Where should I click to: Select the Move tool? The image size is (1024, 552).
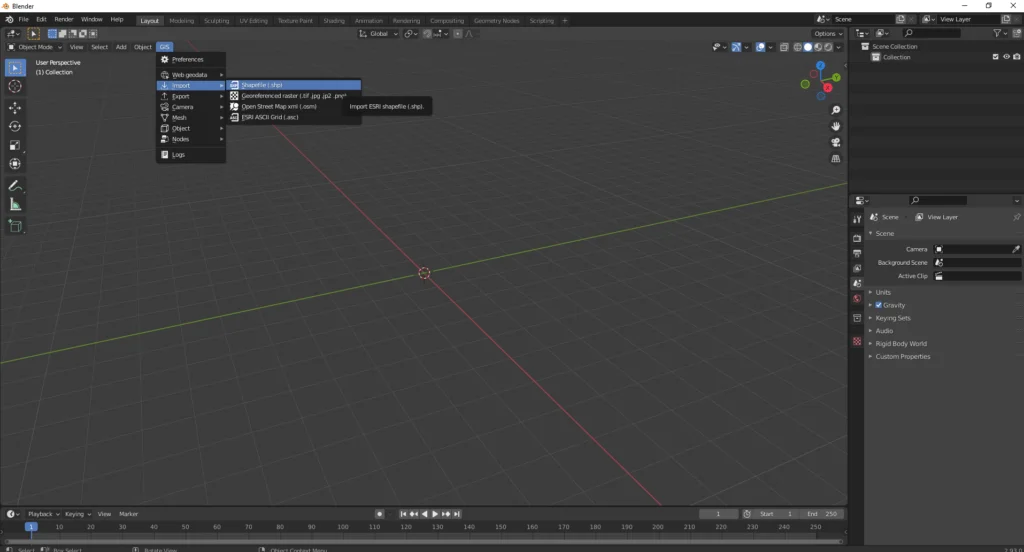tap(15, 108)
